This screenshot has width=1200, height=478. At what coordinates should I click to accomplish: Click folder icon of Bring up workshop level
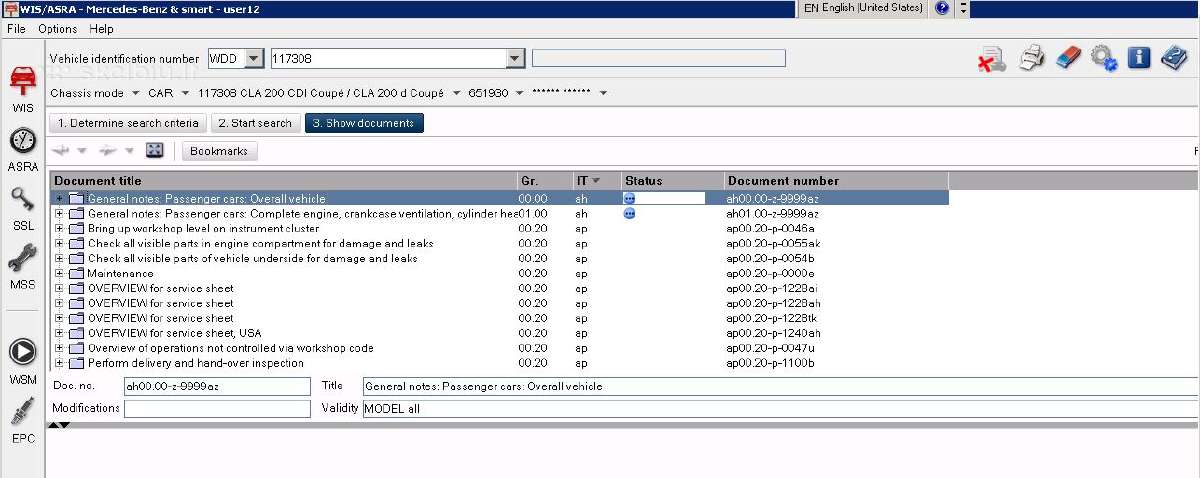(76, 228)
